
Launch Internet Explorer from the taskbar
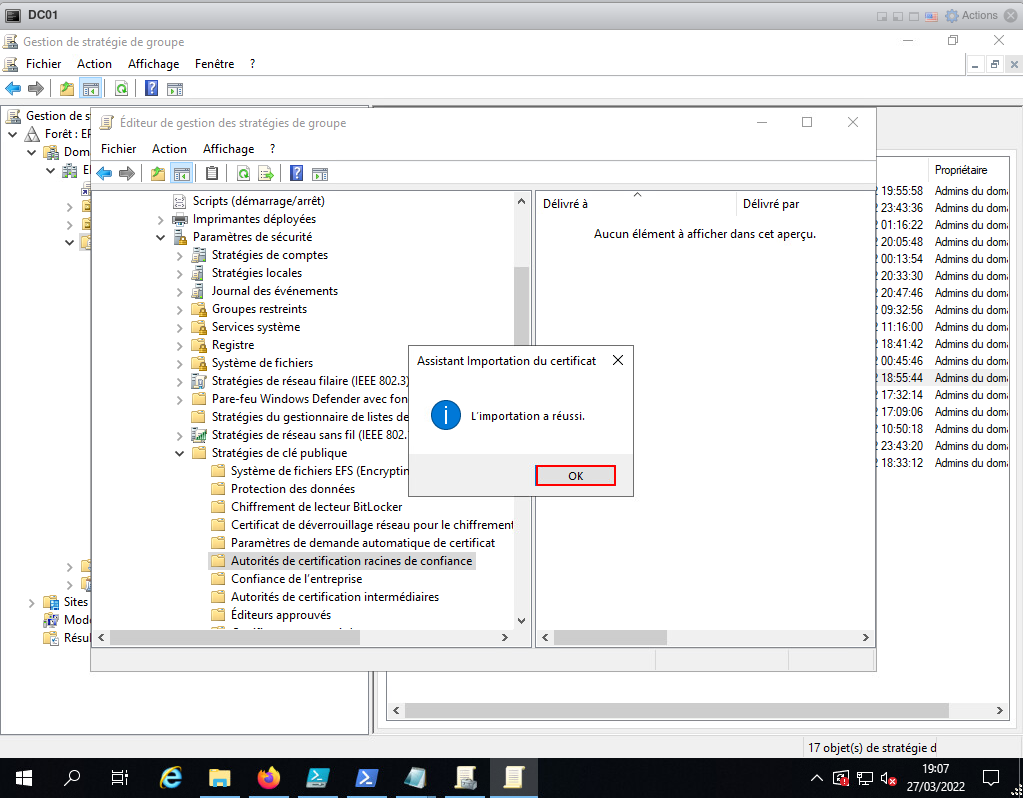click(x=172, y=777)
